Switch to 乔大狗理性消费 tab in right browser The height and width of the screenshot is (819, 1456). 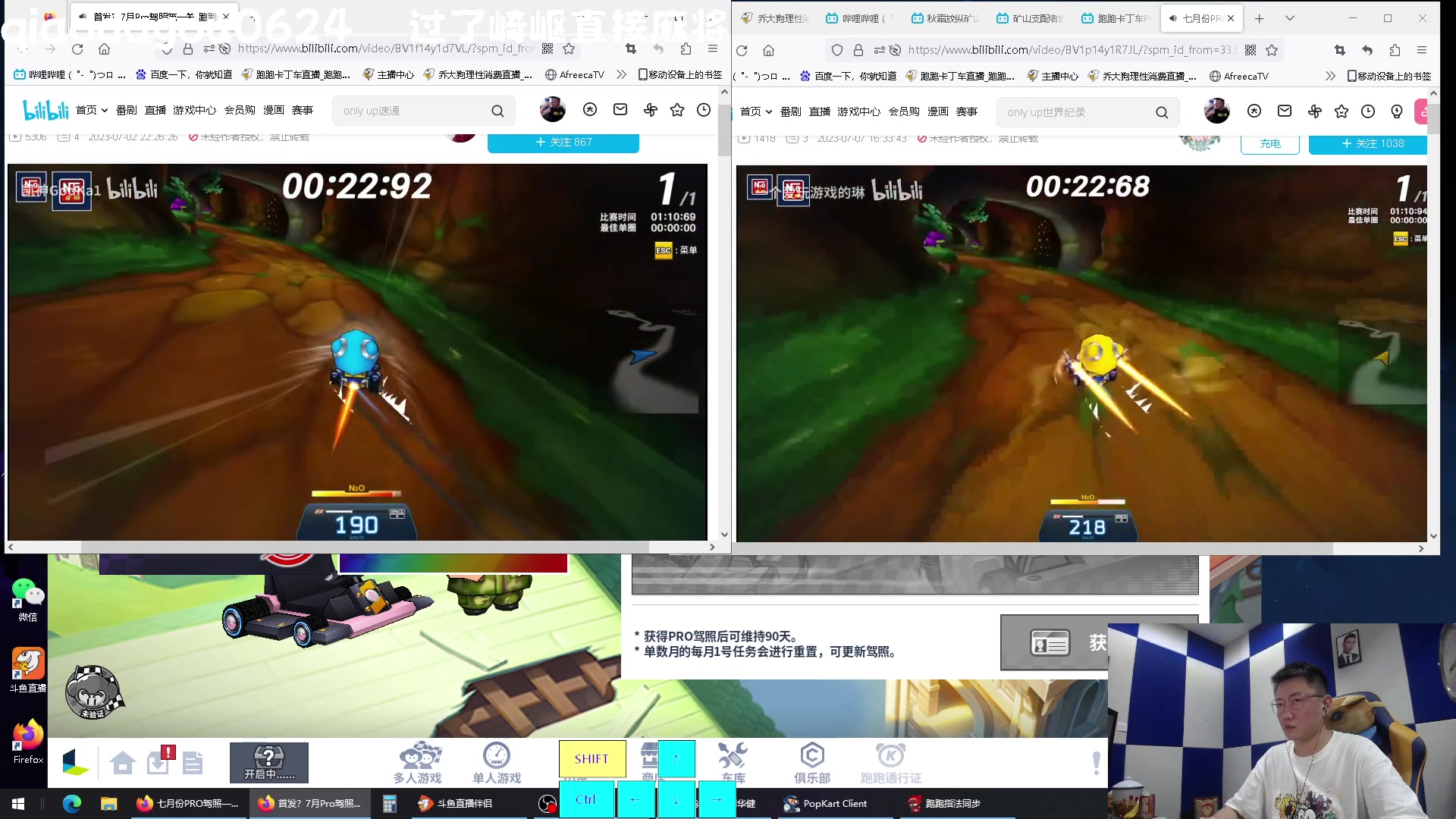pyautogui.click(x=775, y=18)
